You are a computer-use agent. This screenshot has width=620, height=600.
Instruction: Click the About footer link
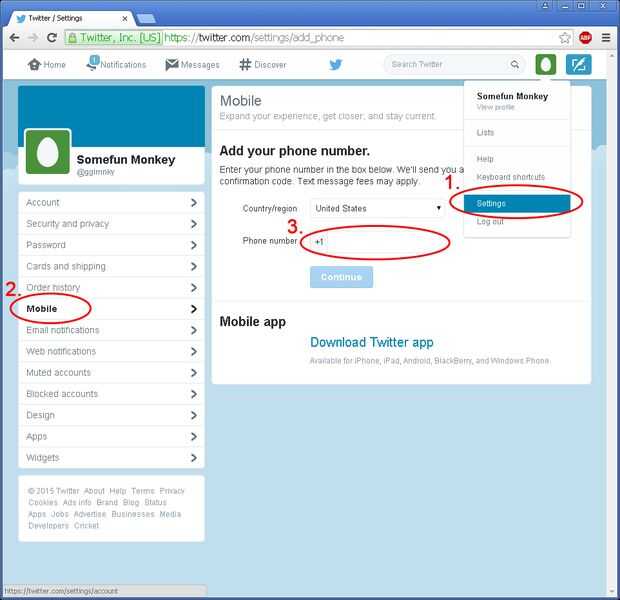[94, 491]
